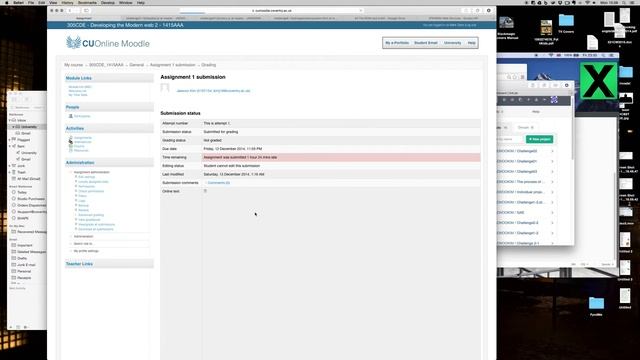The width and height of the screenshot is (640, 360).
Task: Click University header button
Action: [453, 43]
